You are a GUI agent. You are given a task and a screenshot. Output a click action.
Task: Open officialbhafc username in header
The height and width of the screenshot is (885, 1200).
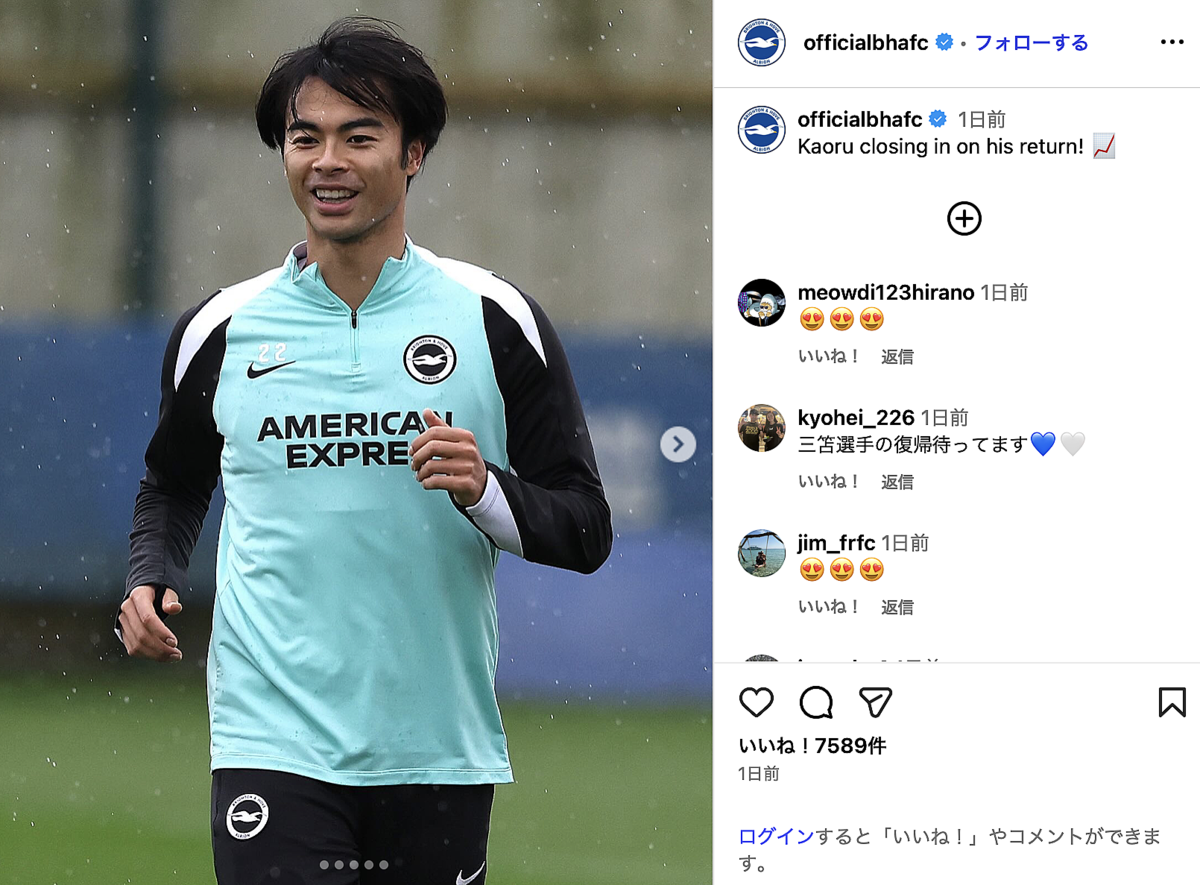(865, 42)
